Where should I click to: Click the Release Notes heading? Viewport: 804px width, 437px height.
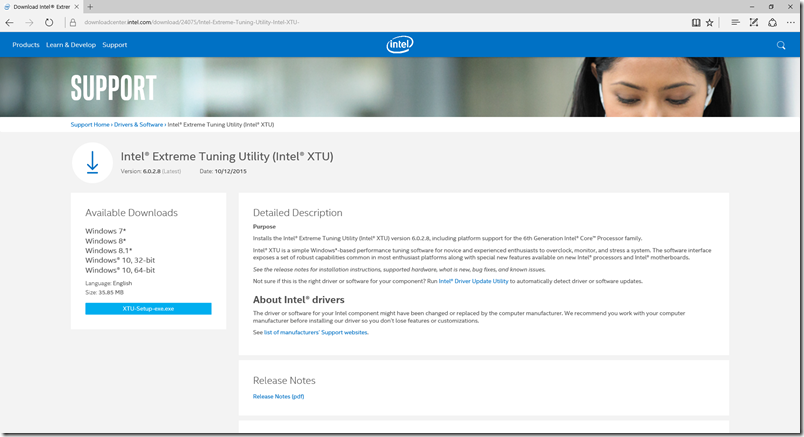[x=284, y=381]
